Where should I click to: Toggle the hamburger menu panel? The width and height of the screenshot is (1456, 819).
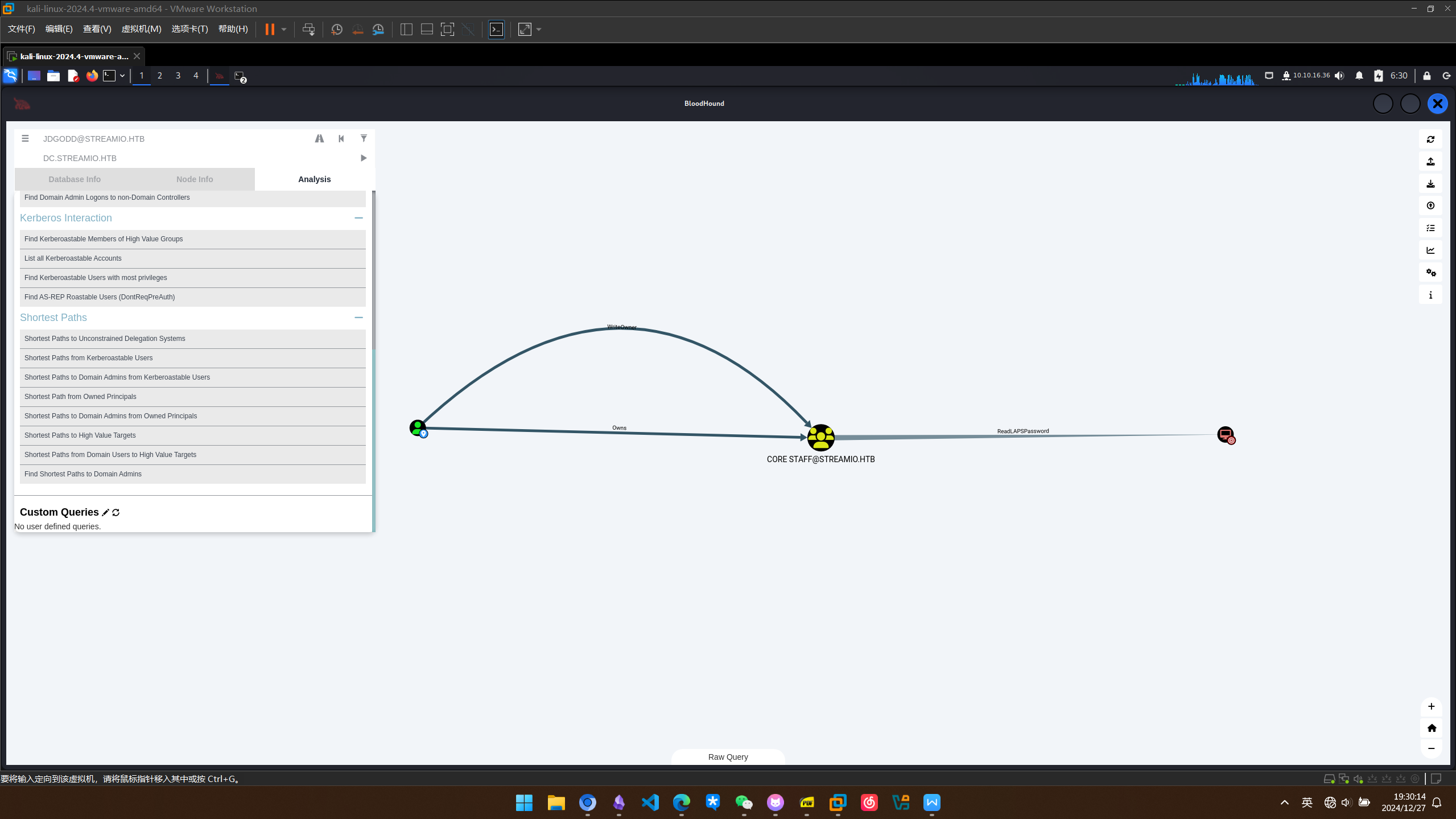click(25, 138)
